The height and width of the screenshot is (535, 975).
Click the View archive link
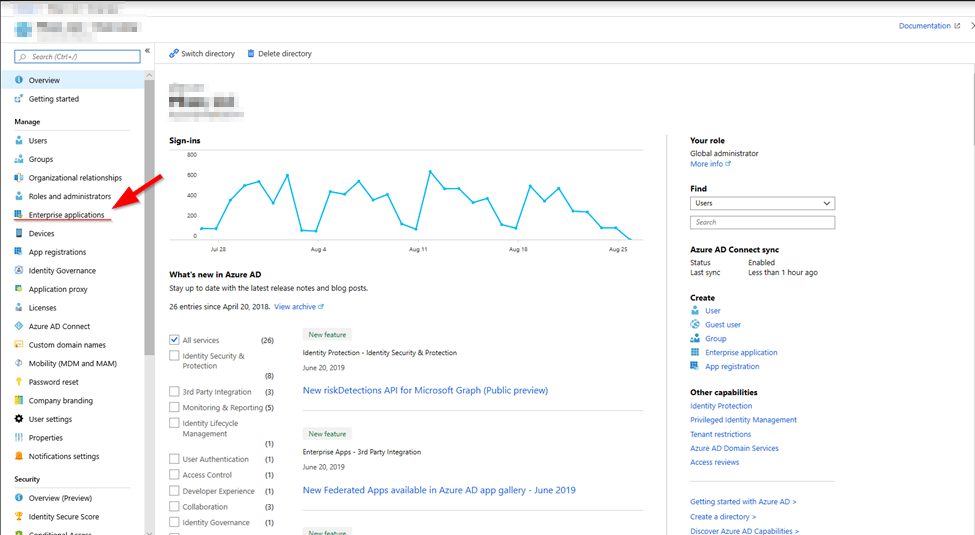298,307
